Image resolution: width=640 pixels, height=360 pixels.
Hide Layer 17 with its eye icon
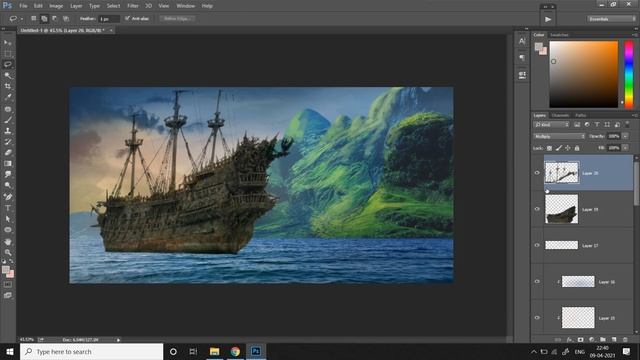click(537, 245)
